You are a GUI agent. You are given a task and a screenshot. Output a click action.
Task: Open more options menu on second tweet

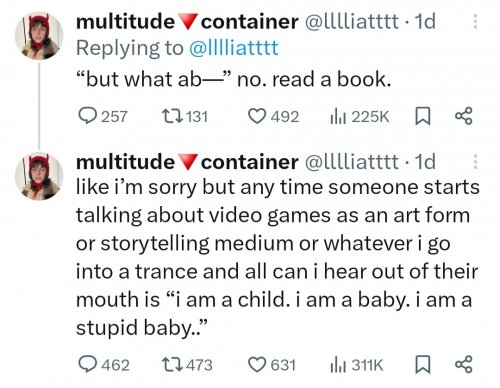pyautogui.click(x=475, y=162)
